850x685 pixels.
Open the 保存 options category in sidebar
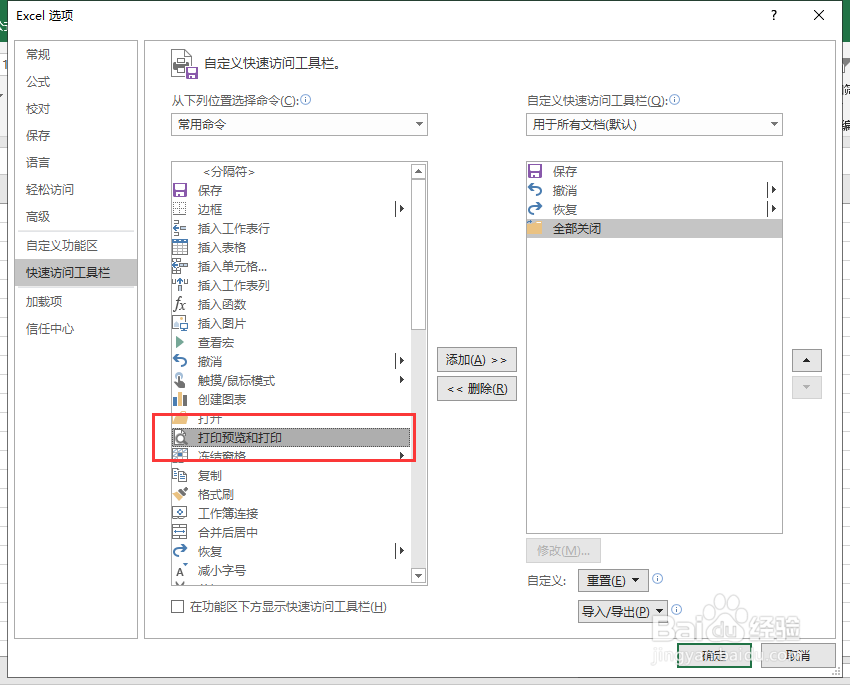pyautogui.click(x=76, y=135)
